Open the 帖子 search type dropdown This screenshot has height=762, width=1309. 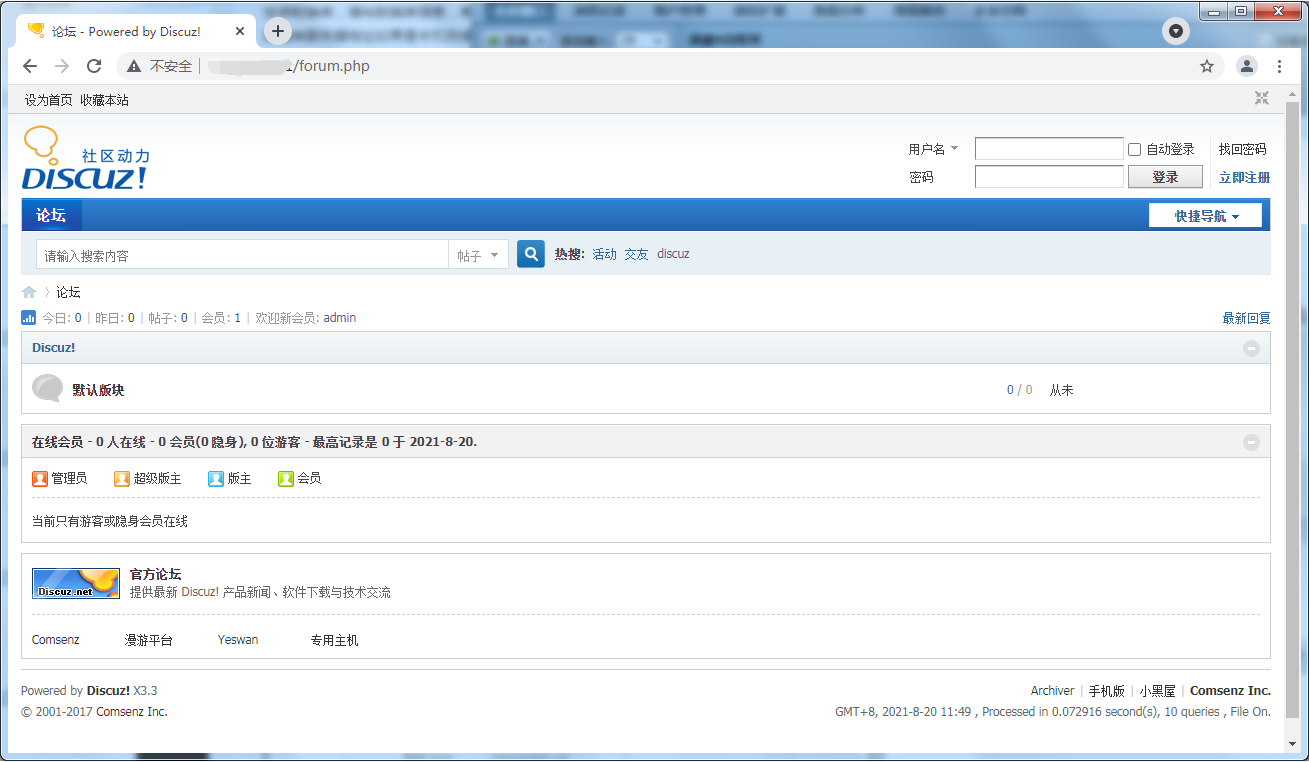(478, 255)
